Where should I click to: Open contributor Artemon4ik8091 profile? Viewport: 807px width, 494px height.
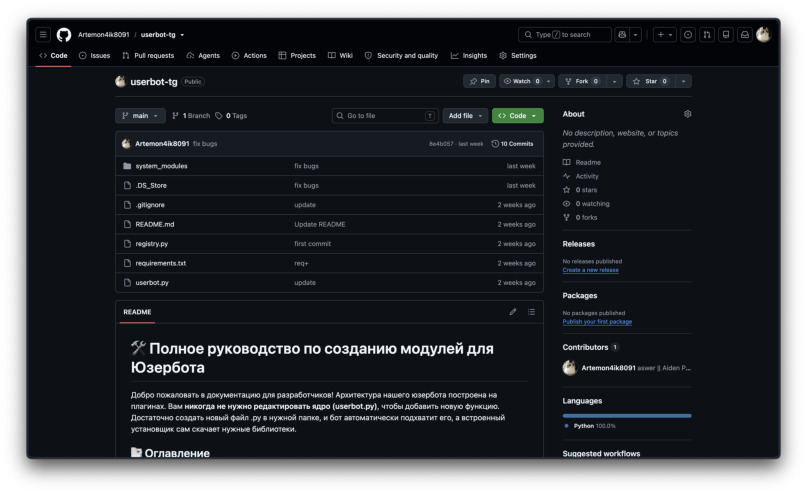608,368
